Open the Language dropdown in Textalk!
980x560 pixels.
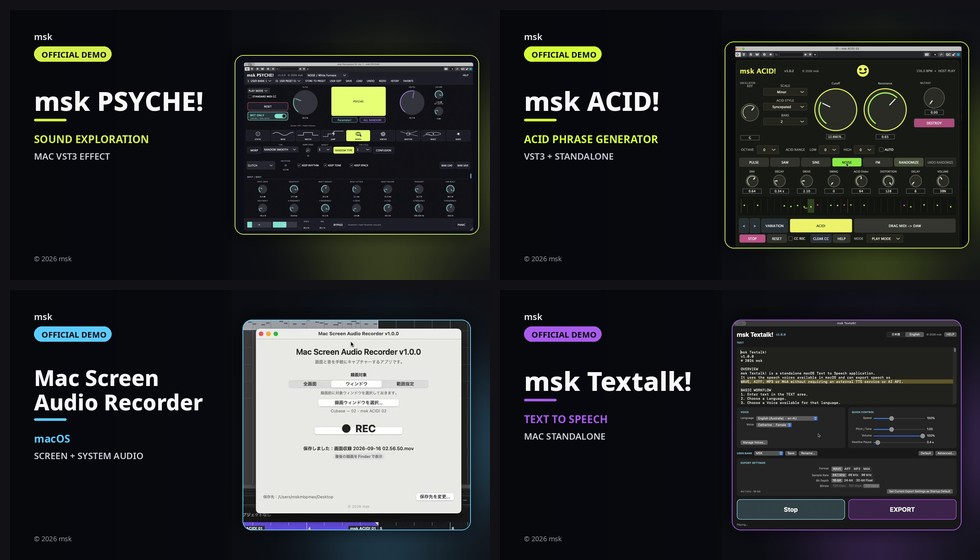coord(787,418)
